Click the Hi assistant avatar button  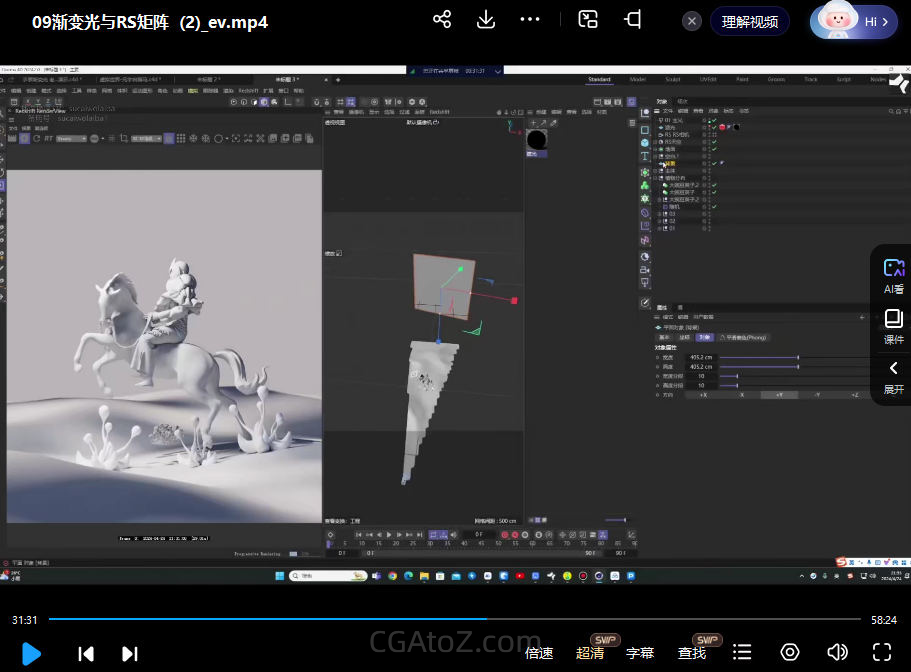853,21
